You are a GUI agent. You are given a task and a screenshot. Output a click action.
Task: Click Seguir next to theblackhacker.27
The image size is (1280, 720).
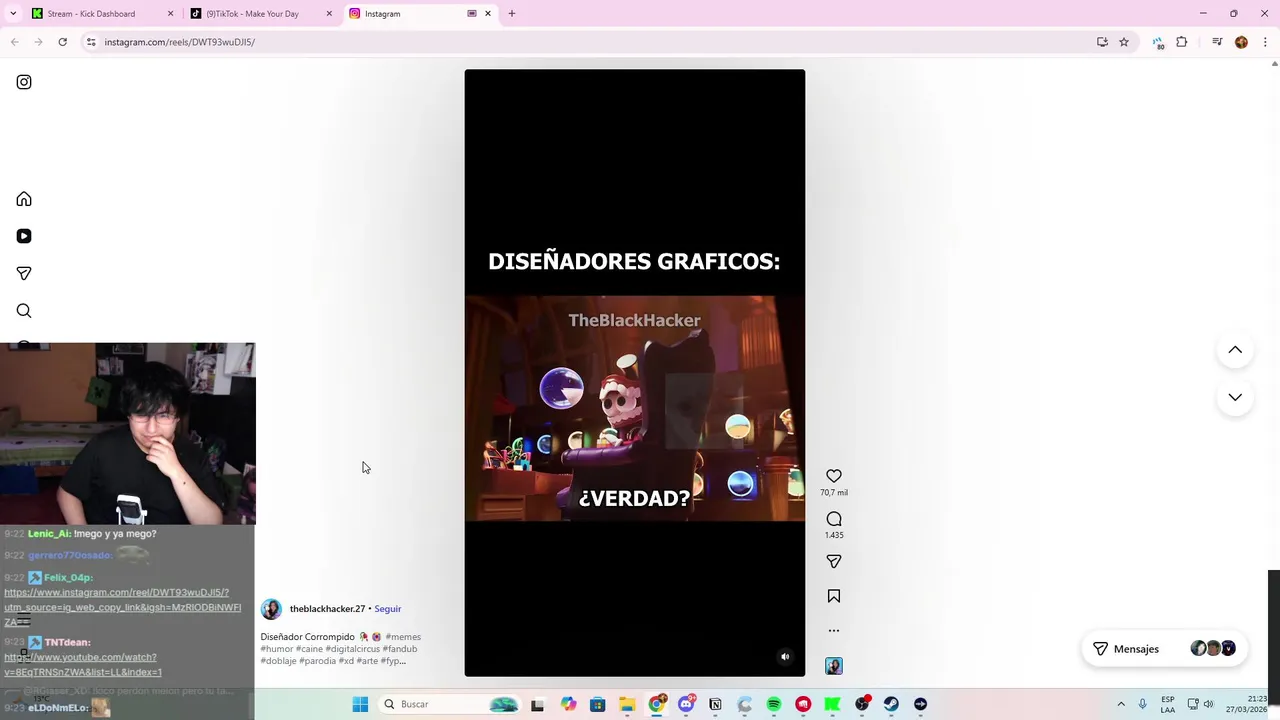tap(387, 609)
